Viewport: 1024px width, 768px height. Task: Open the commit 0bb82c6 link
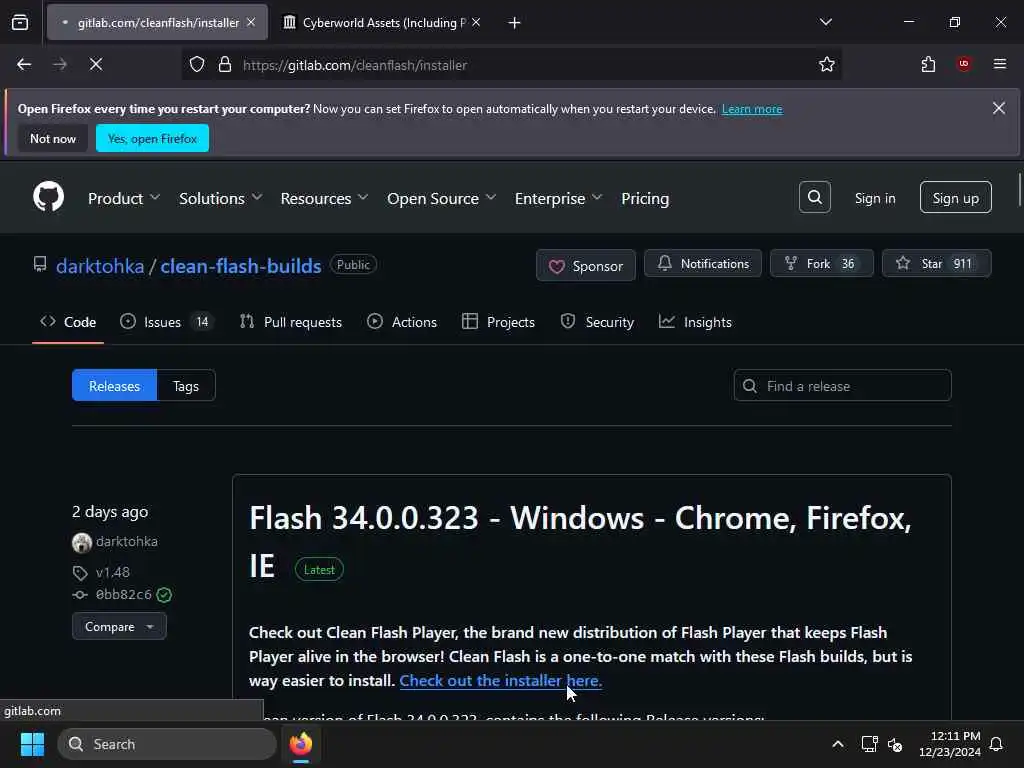[x=123, y=595]
